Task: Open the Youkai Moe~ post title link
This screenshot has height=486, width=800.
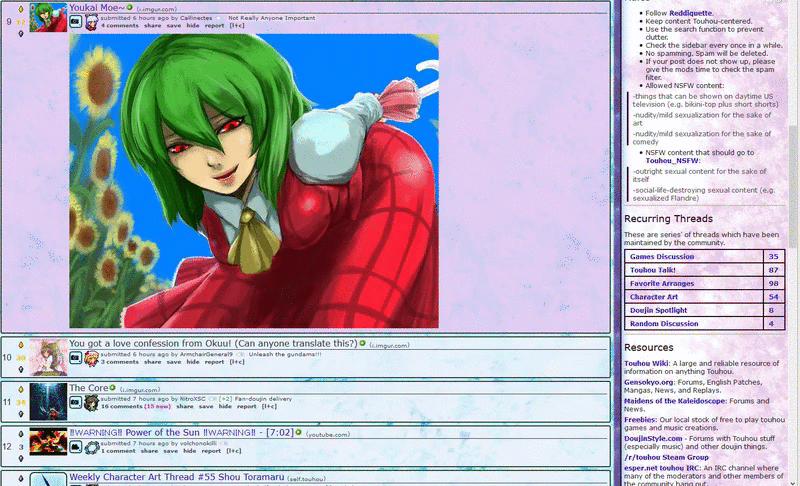Action: (97, 8)
